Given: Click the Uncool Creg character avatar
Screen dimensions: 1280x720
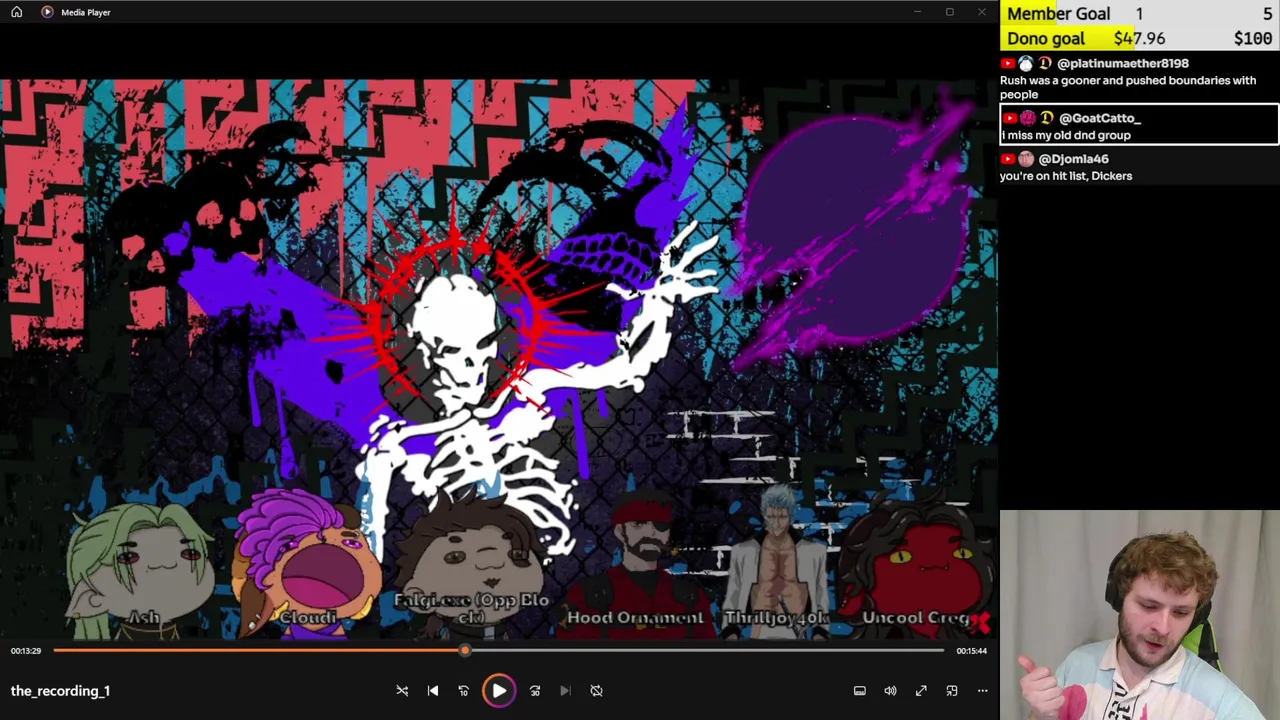Looking at the screenshot, I should pos(915,565).
